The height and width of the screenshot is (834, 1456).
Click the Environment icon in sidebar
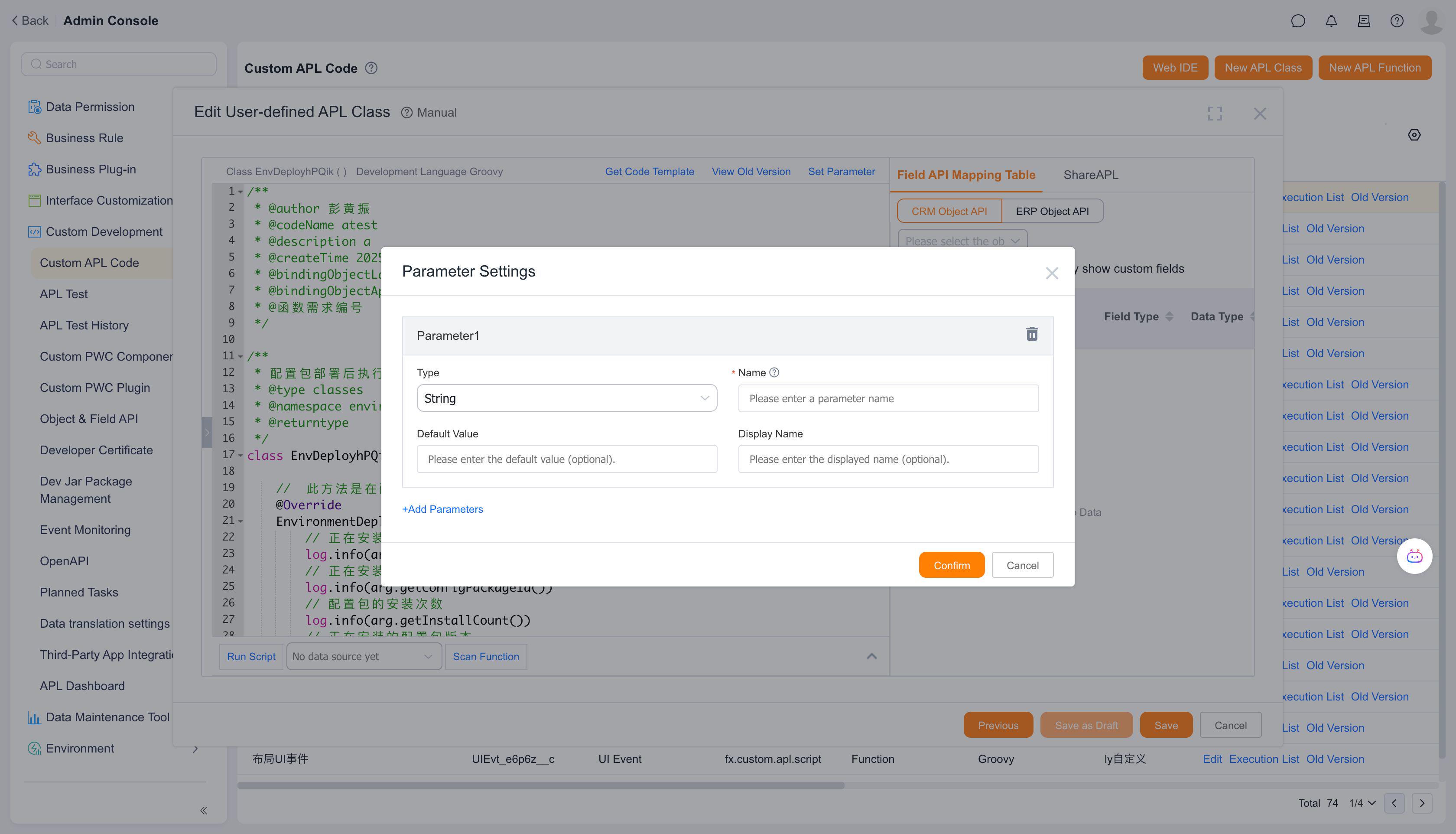[x=34, y=749]
